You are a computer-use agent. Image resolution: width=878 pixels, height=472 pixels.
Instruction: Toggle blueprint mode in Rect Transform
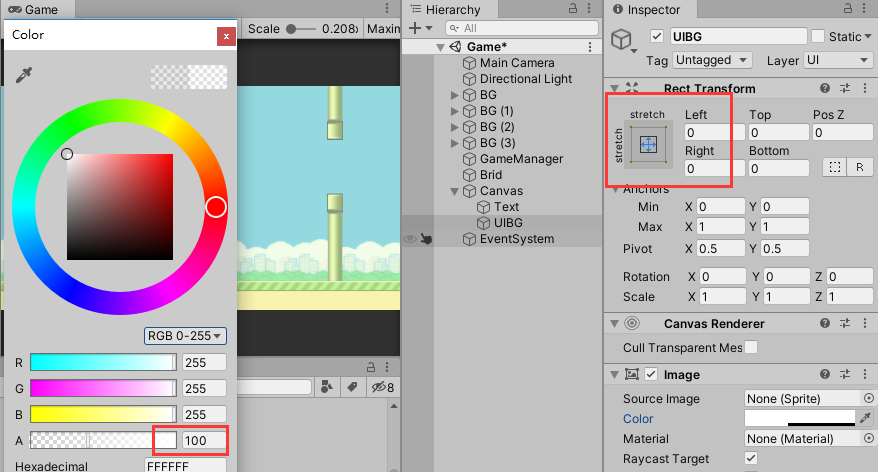(835, 167)
